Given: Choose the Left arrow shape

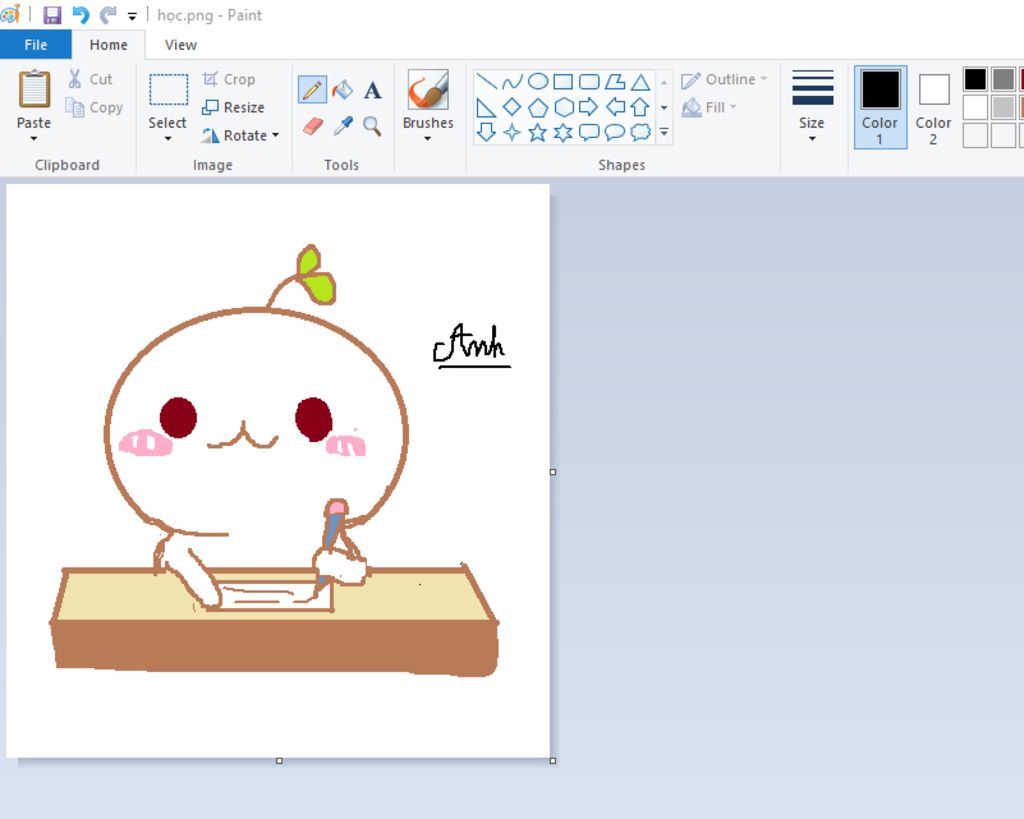Looking at the screenshot, I should (x=615, y=106).
